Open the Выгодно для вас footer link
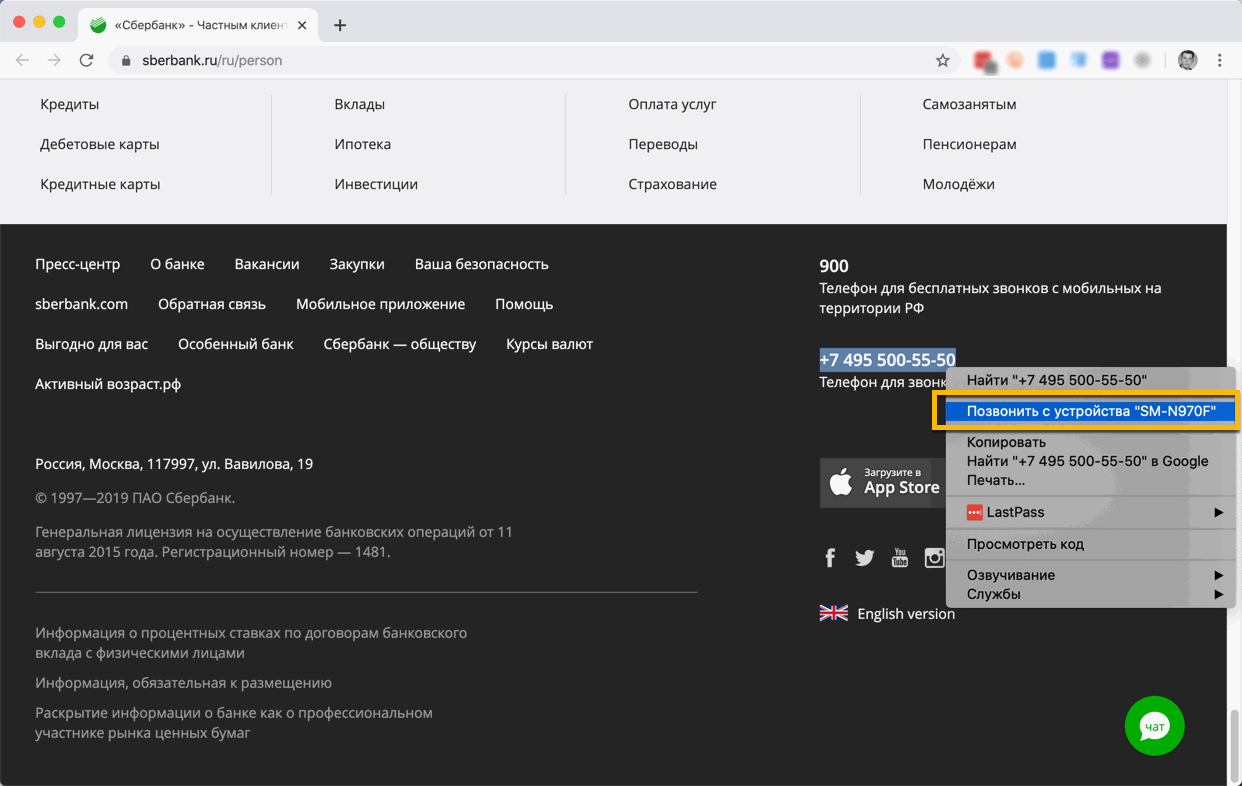 [91, 344]
